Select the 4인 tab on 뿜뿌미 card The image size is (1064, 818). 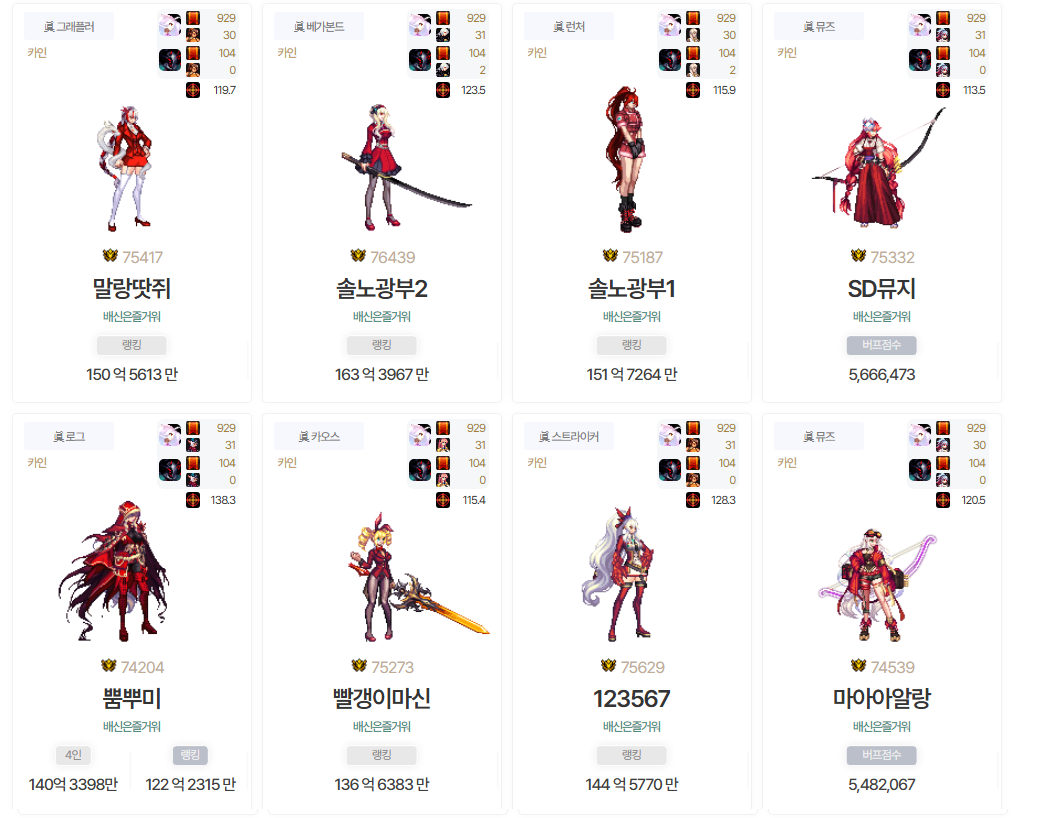[x=73, y=755]
